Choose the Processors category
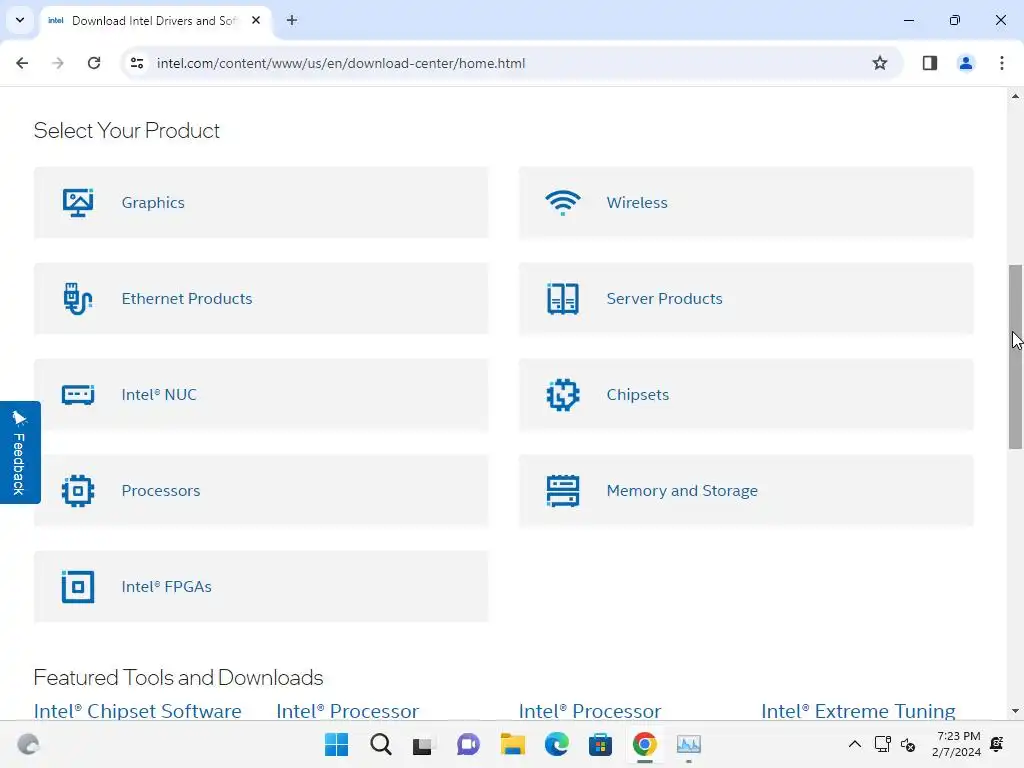This screenshot has height=768, width=1024. (x=261, y=490)
